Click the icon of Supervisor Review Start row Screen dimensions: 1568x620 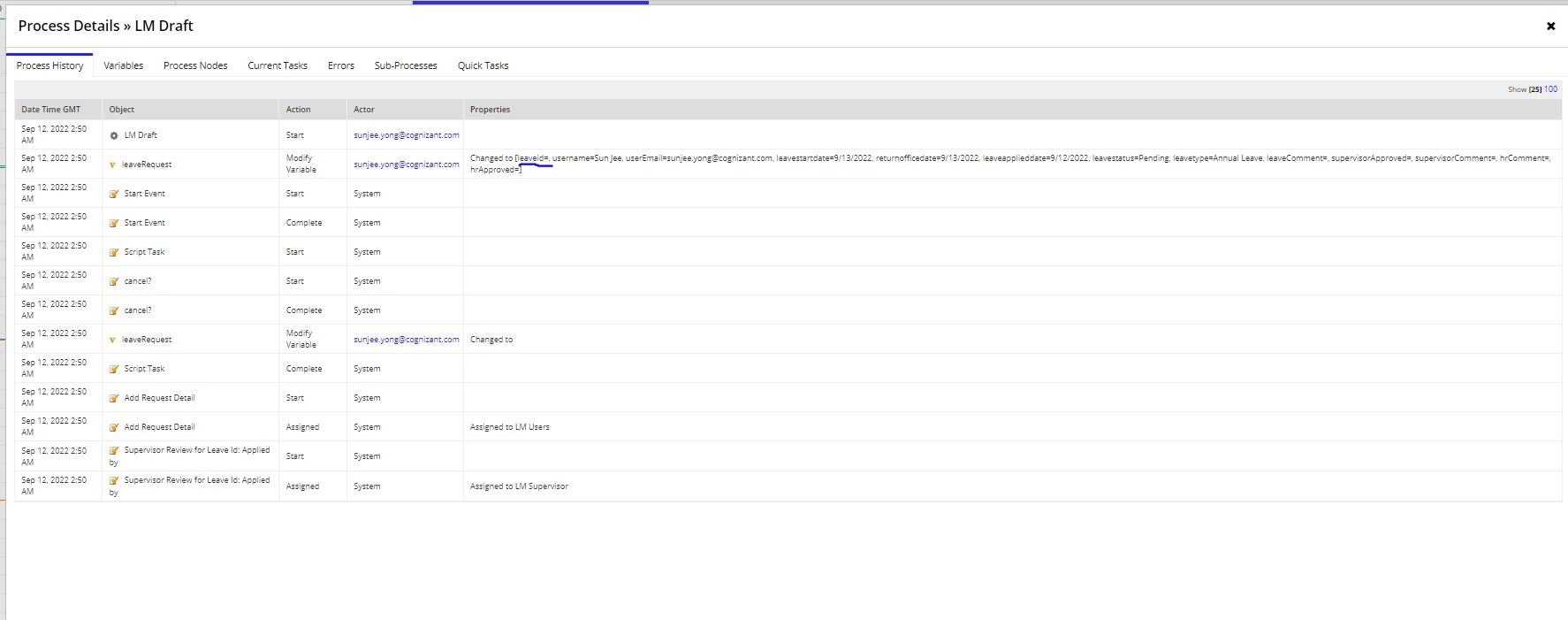(x=114, y=451)
